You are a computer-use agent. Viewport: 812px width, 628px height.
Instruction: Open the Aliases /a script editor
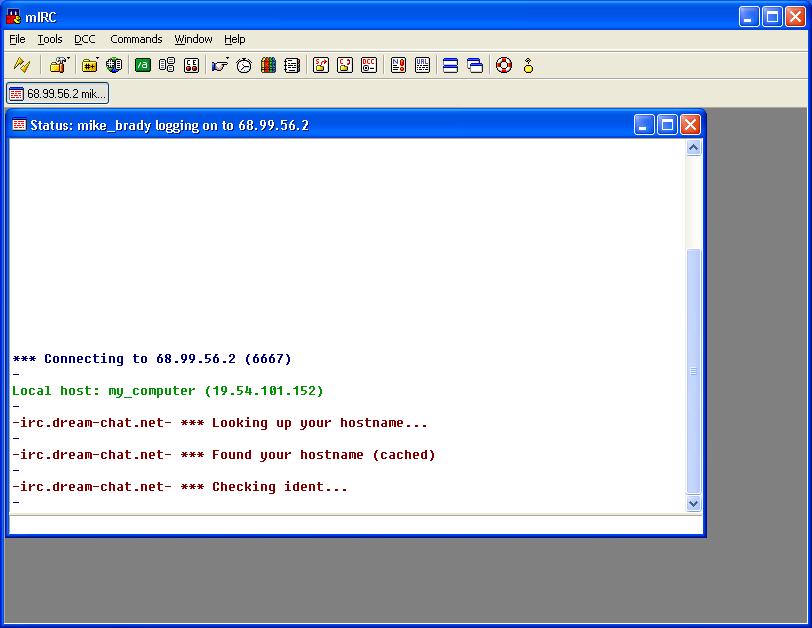pyautogui.click(x=142, y=65)
